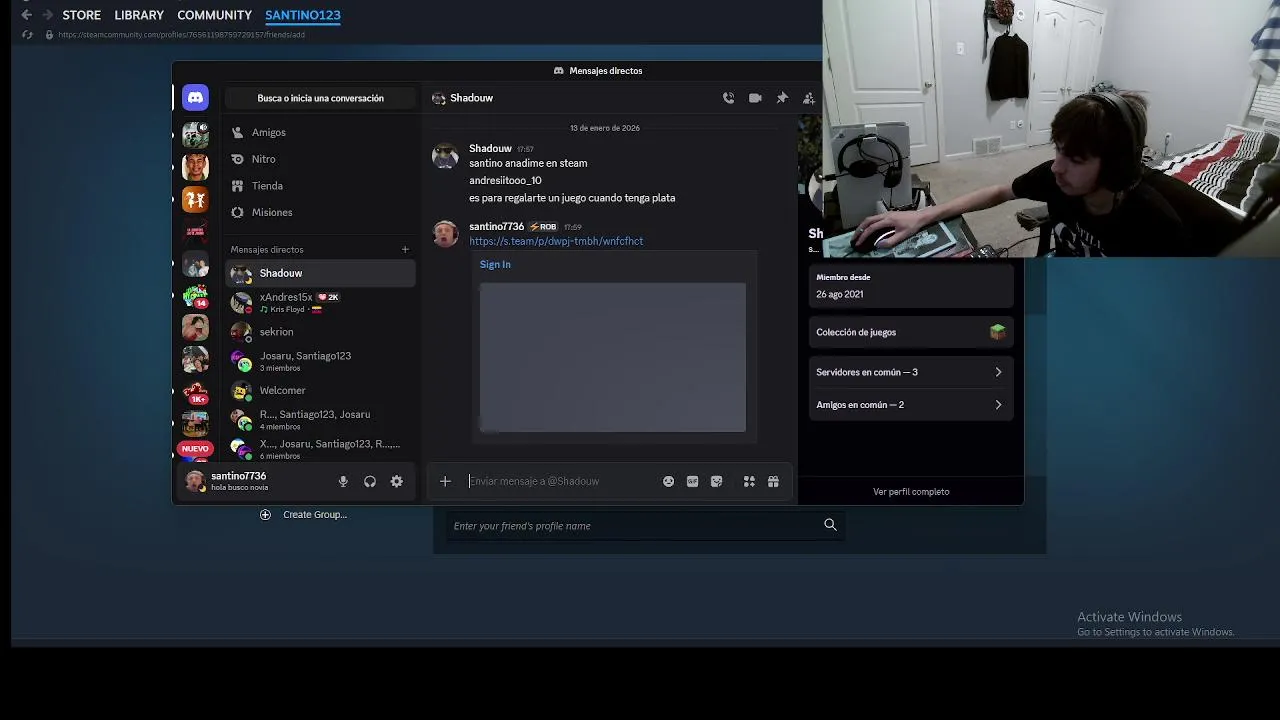This screenshot has height=720, width=1280.
Task: Open the sticker picker
Action: coord(716,481)
